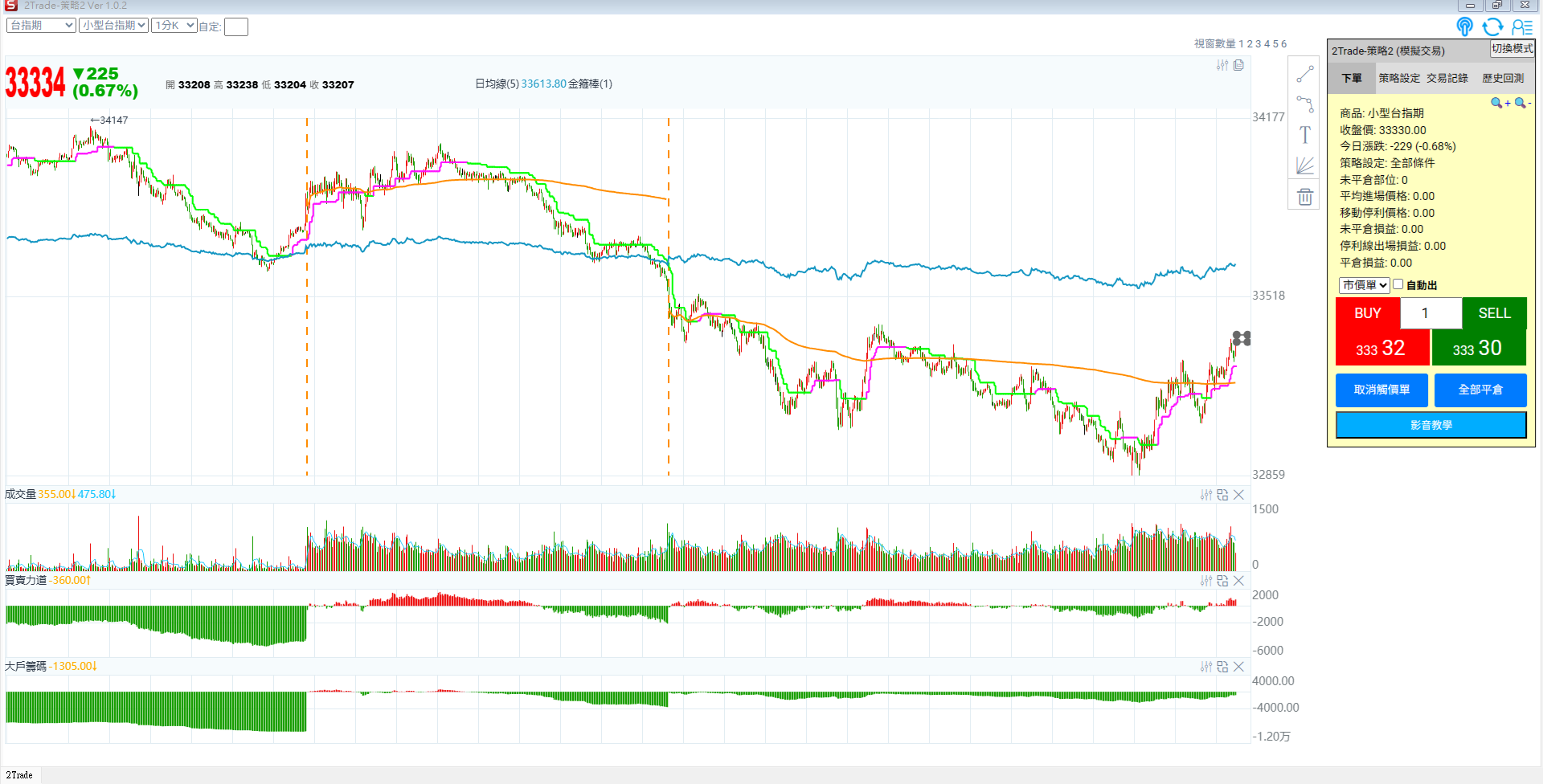Viewport: 1543px width, 784px height.
Task: Select the trend line drawing tool
Action: [x=1304, y=75]
